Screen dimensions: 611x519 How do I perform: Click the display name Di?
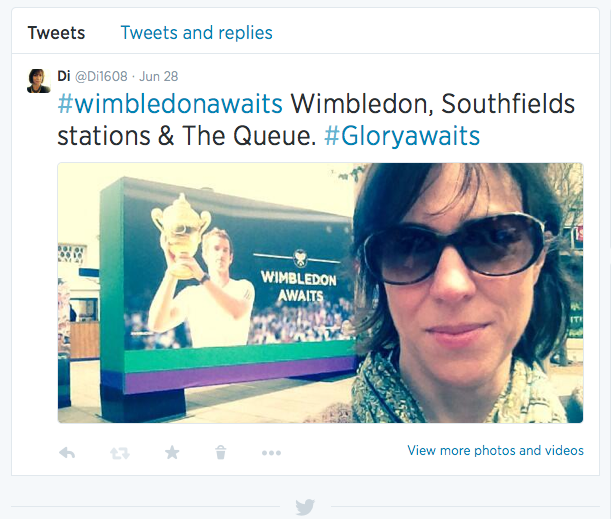pos(64,77)
